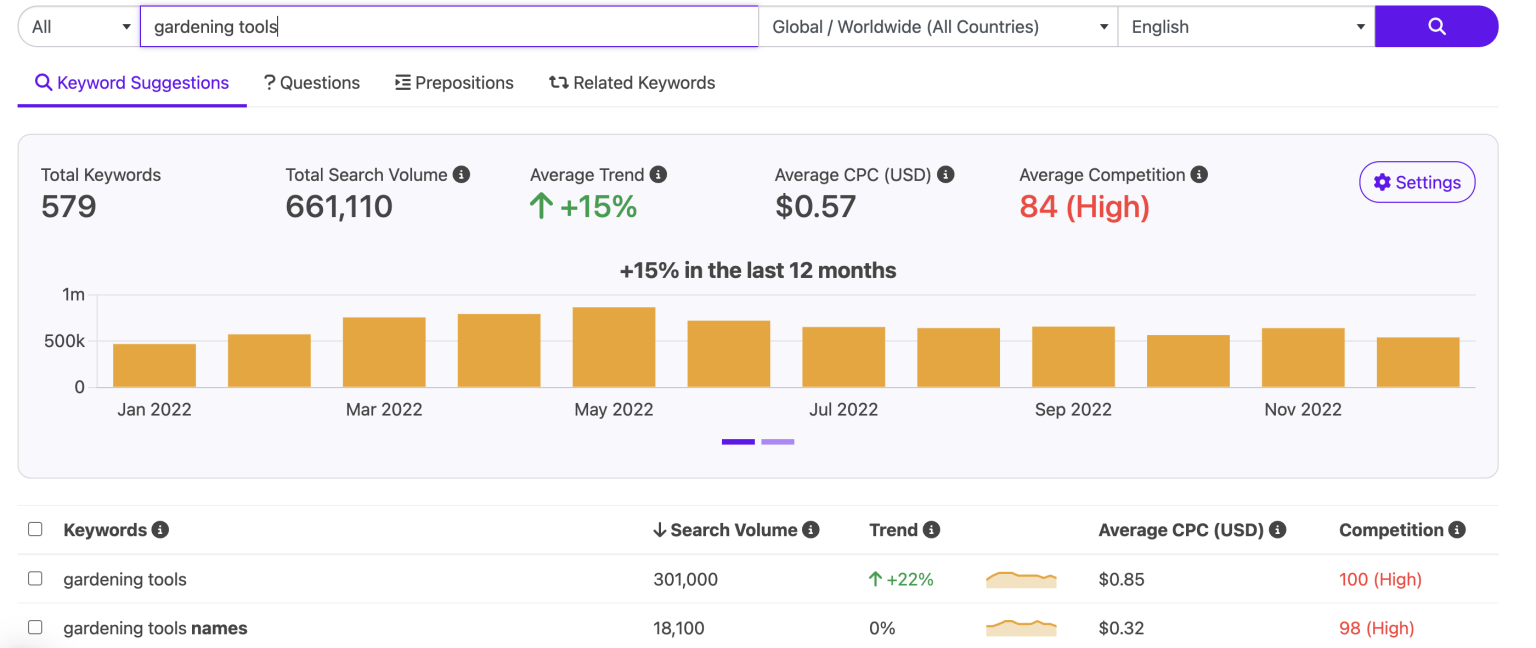Click the gear icon inside the Settings button
This screenshot has height=648, width=1536.
pos(1383,182)
